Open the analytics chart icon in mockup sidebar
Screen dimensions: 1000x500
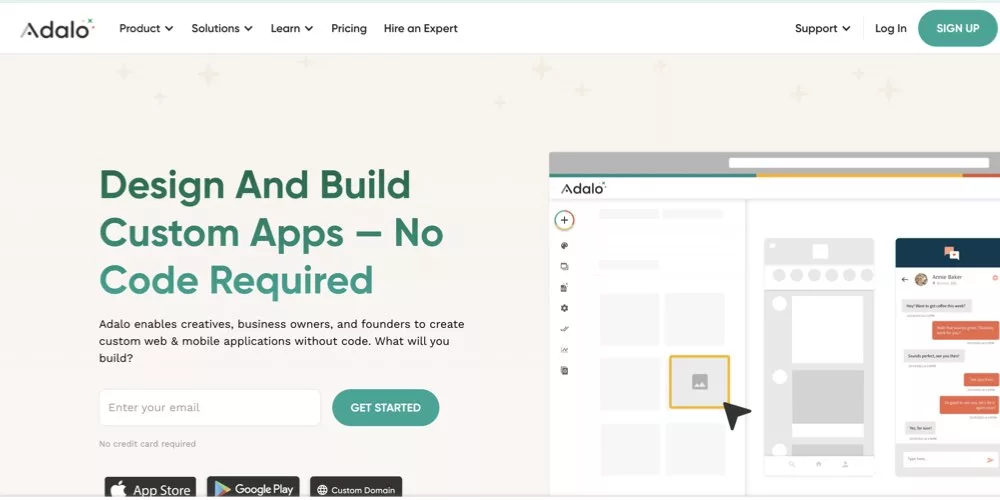[x=564, y=349]
